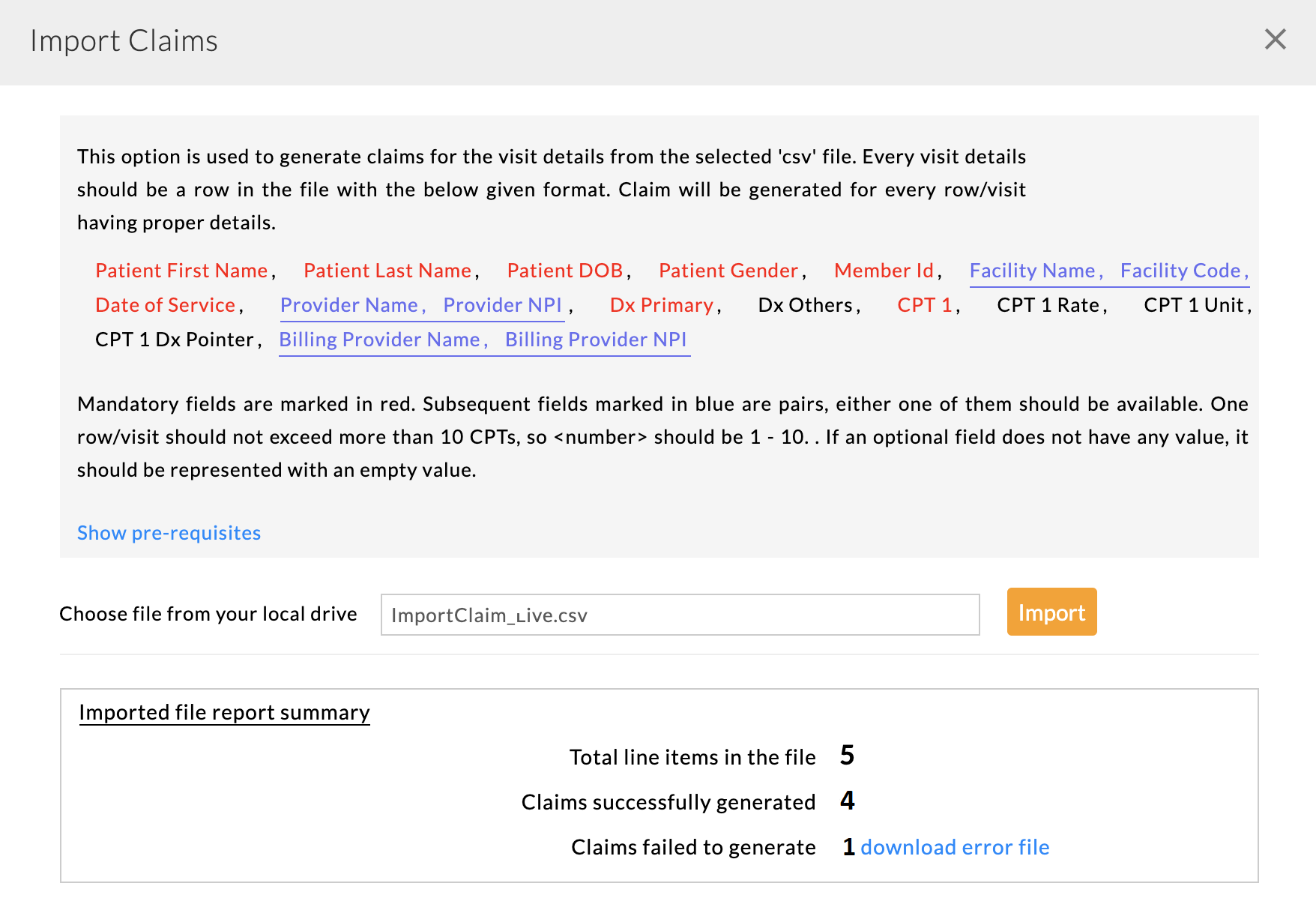
Task: Click the CPT 1 Dx Pointer label
Action: pos(175,340)
